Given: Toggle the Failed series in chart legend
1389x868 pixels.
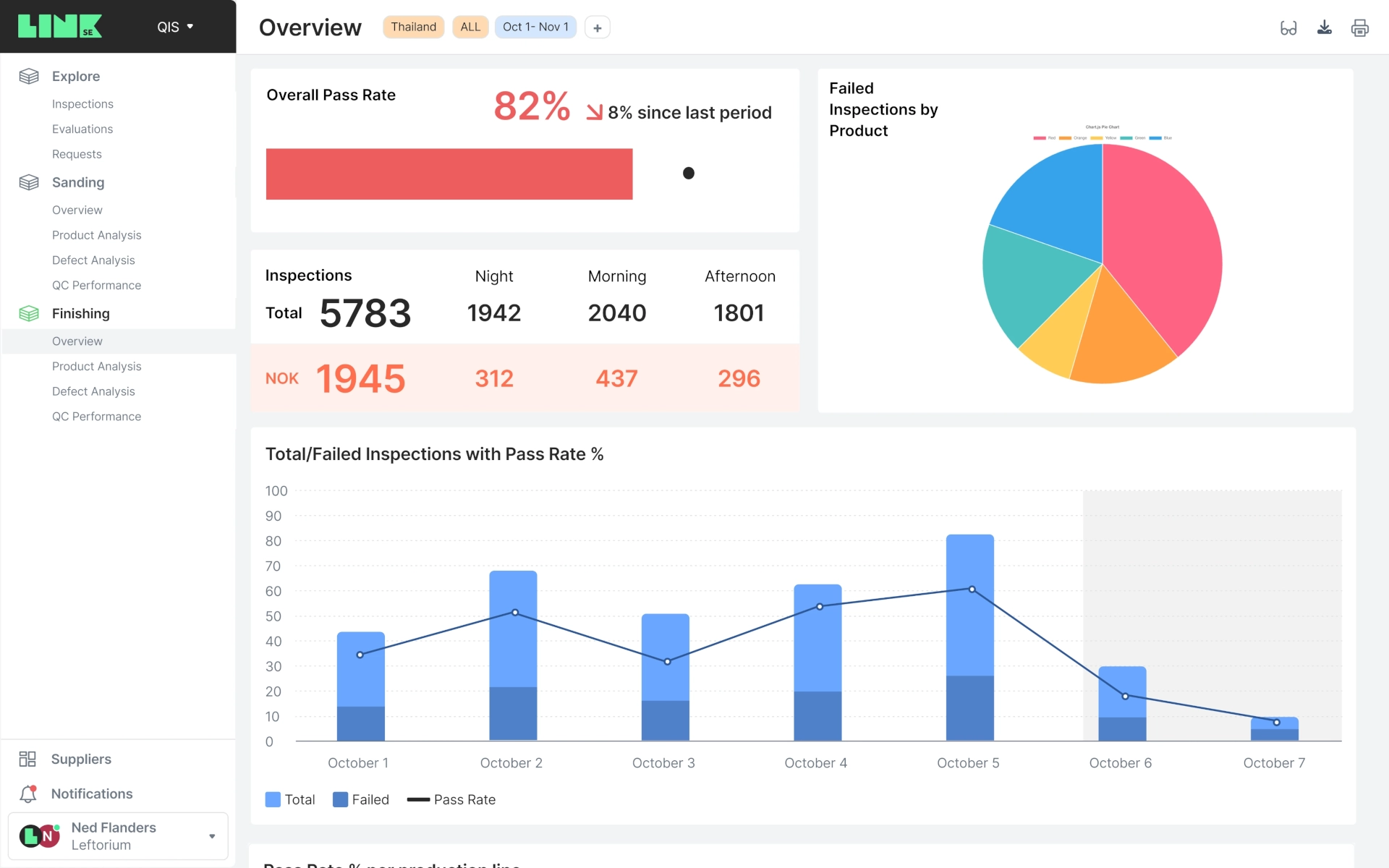Looking at the screenshot, I should [360, 799].
